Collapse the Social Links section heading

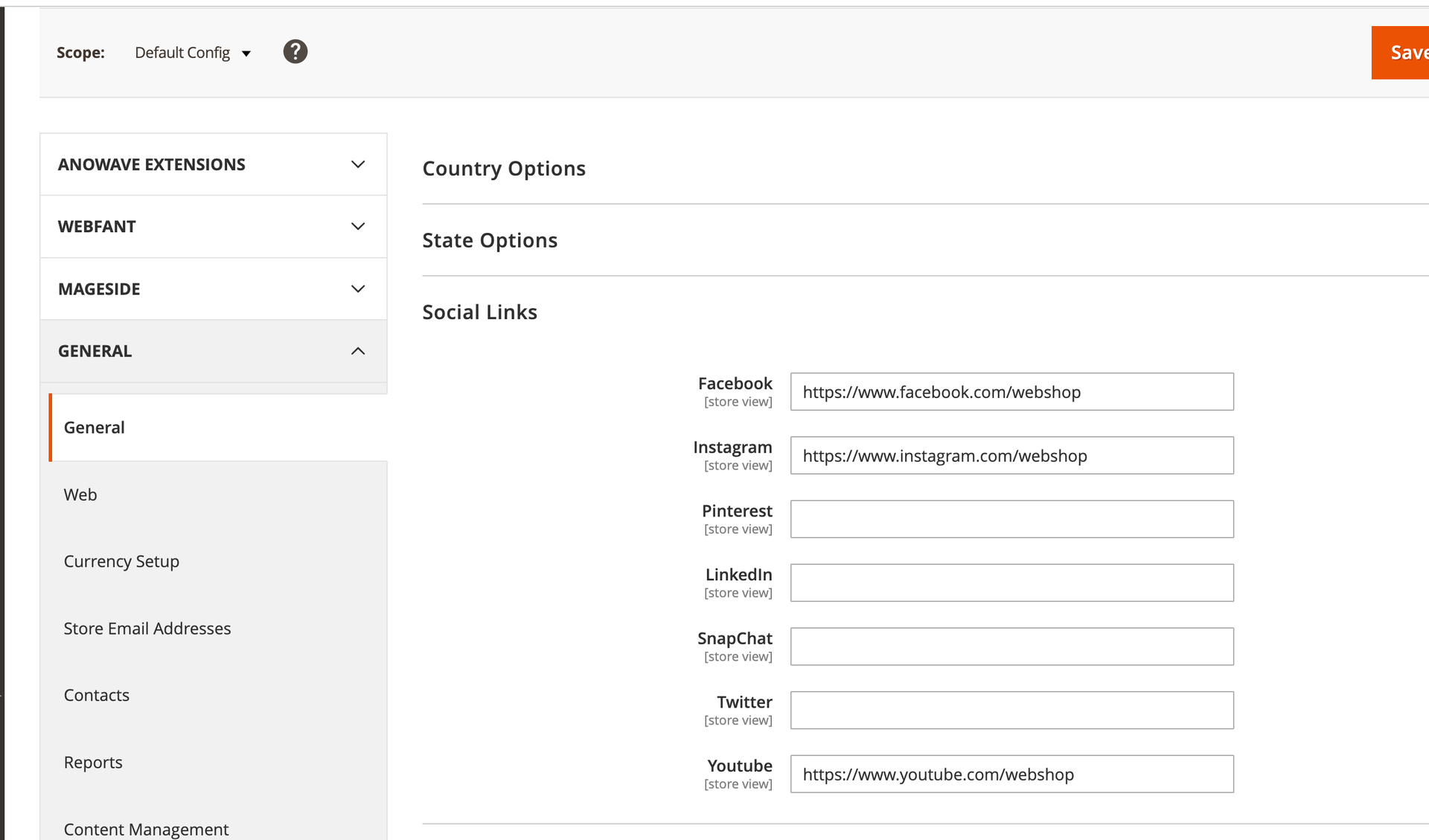click(x=479, y=312)
